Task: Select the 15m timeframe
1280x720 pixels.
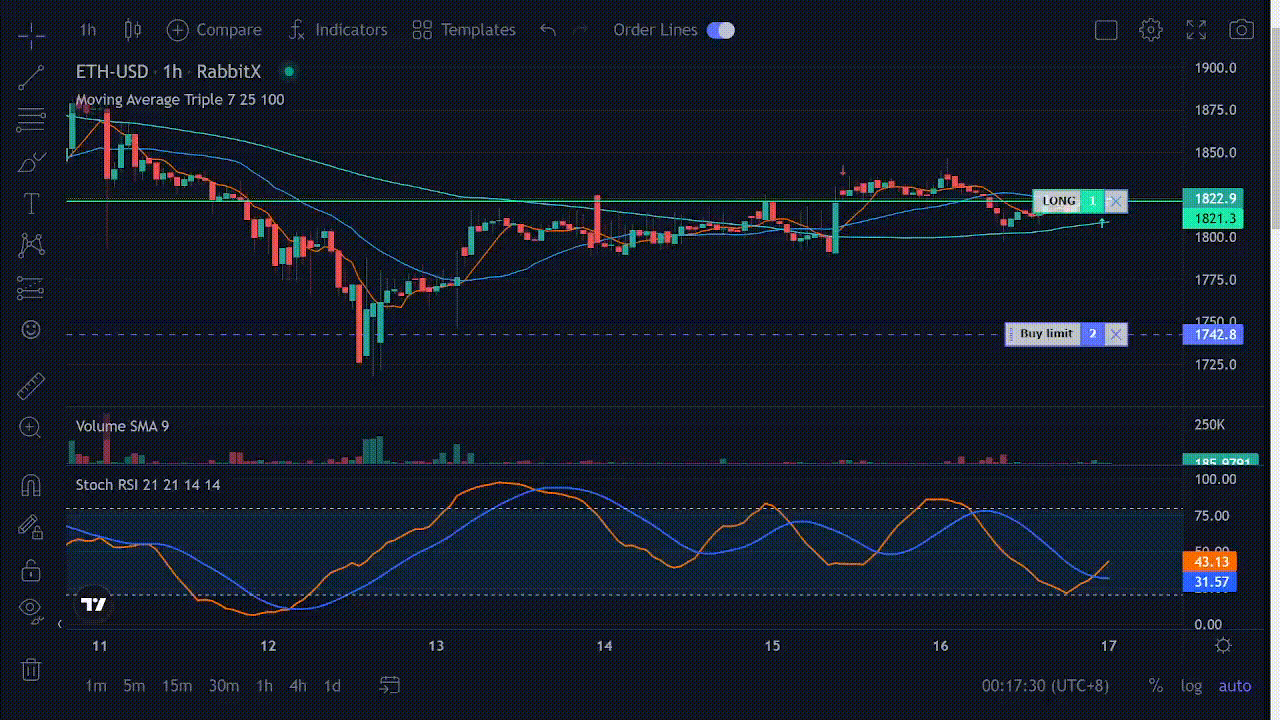Action: 177,686
